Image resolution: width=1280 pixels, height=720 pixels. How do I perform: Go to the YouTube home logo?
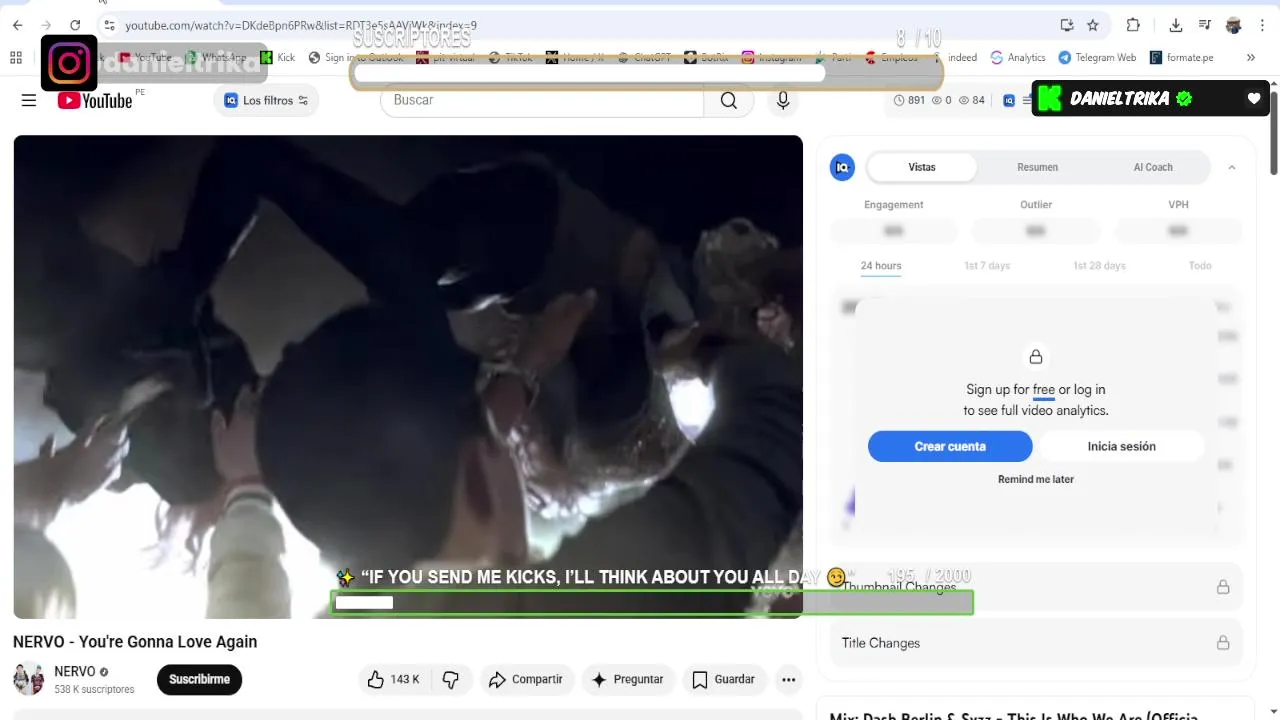[x=95, y=100]
